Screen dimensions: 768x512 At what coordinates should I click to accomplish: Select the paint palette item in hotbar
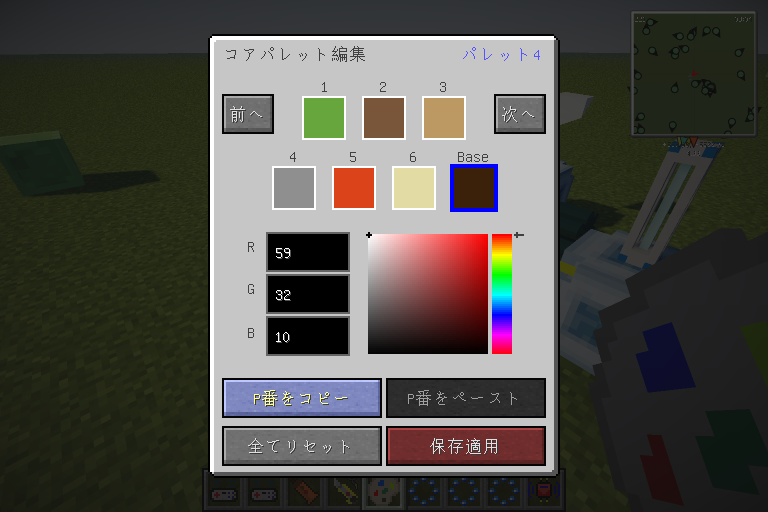(384, 492)
